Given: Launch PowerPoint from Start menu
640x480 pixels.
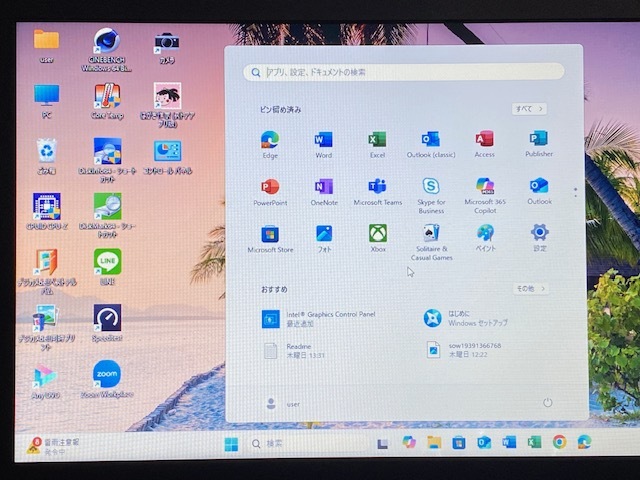Looking at the screenshot, I should (x=270, y=192).
